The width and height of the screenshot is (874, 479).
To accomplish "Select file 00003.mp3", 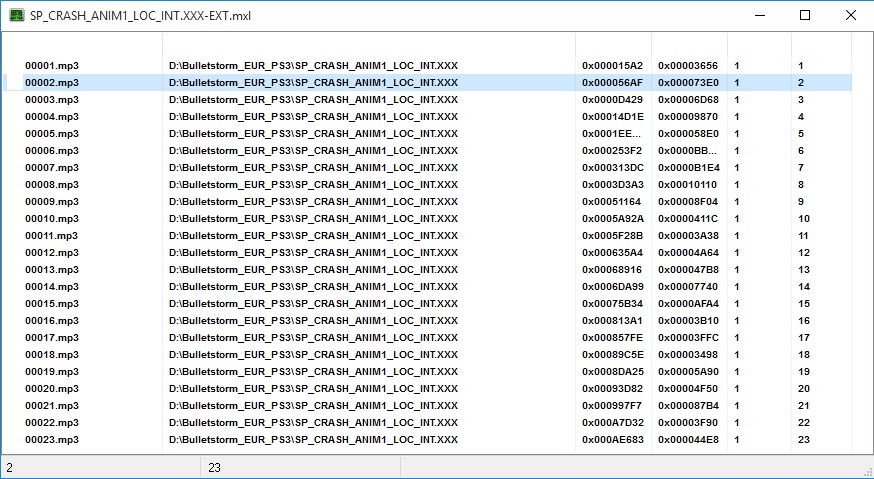I will coord(52,100).
